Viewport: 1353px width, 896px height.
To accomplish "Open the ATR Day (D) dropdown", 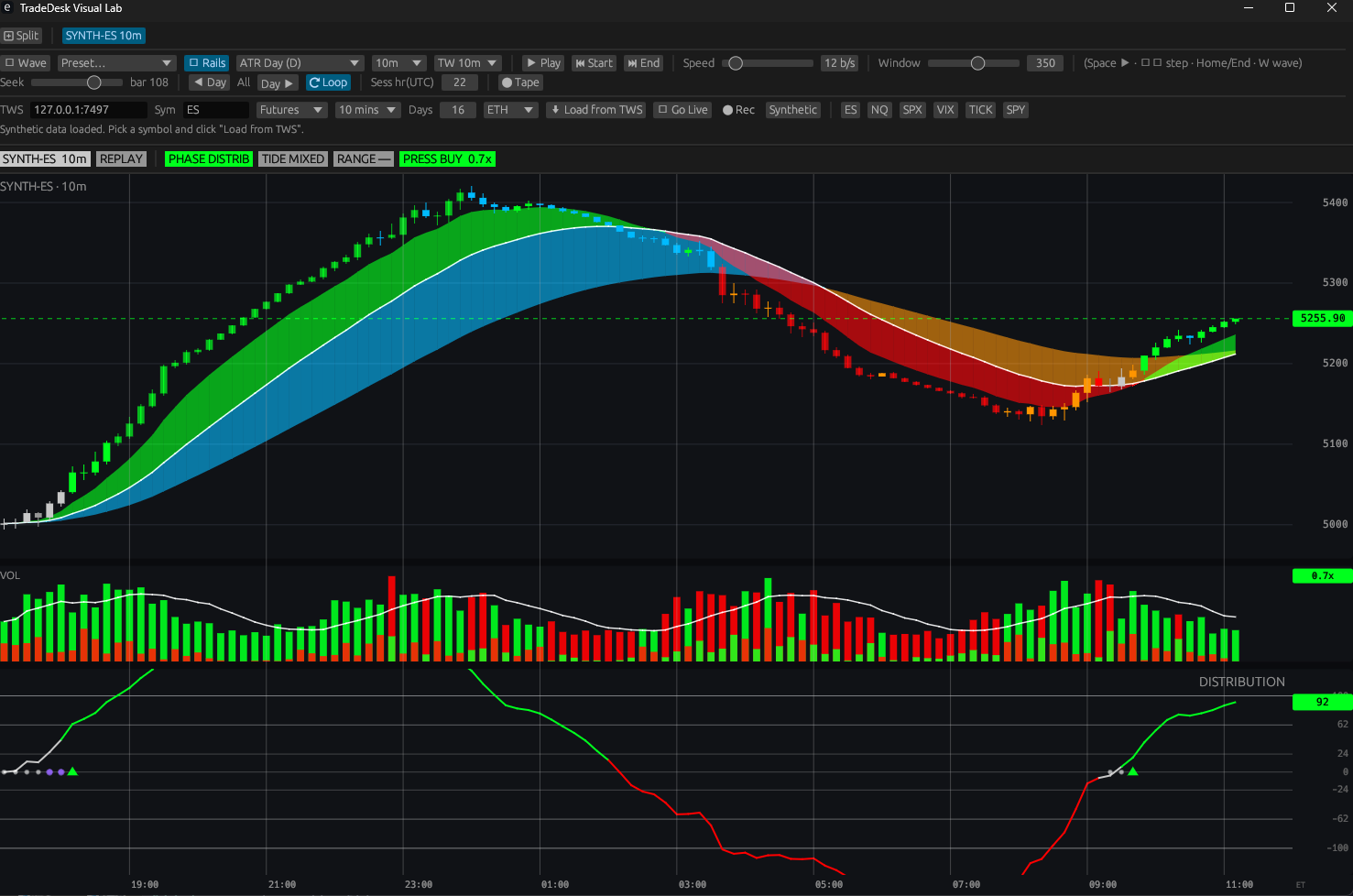I will [x=300, y=63].
